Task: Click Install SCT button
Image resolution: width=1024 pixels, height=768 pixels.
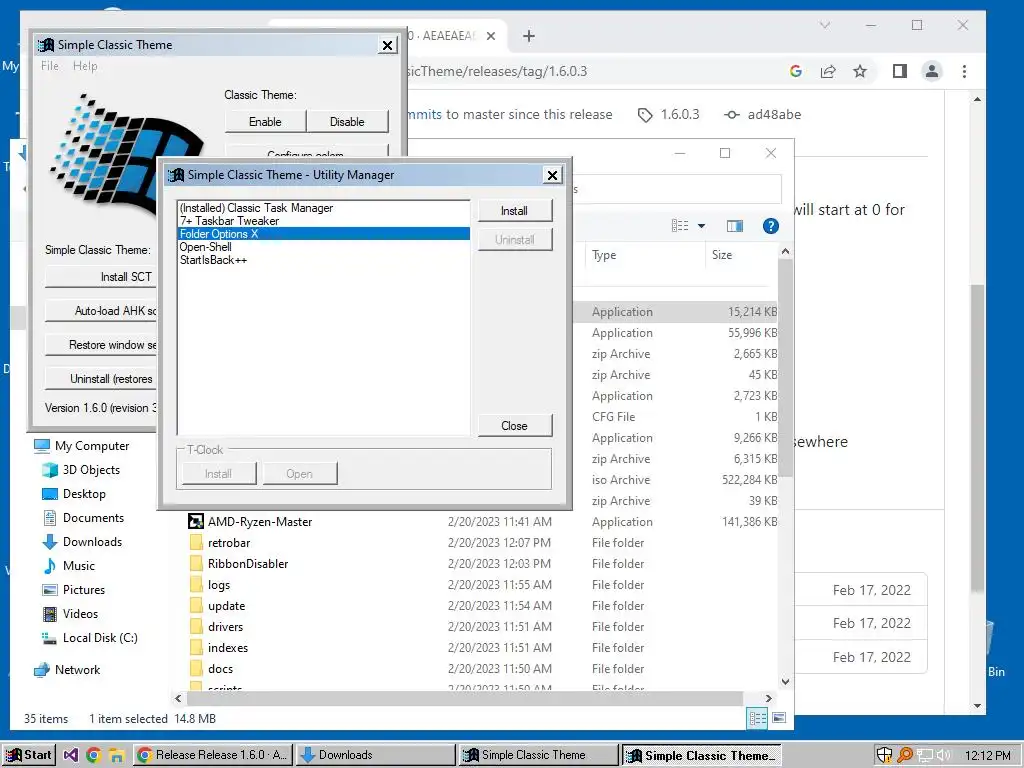Action: pos(102,277)
